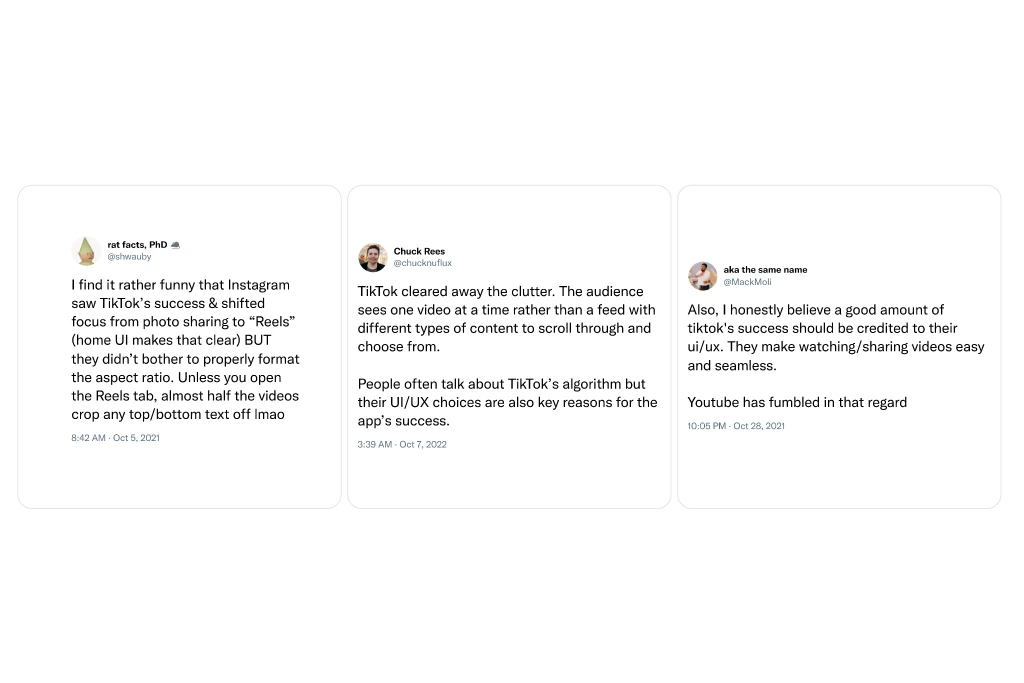Click the rat facts, PhD profile avatar
The width and height of the screenshot is (1024, 683).
pyautogui.click(x=86, y=250)
